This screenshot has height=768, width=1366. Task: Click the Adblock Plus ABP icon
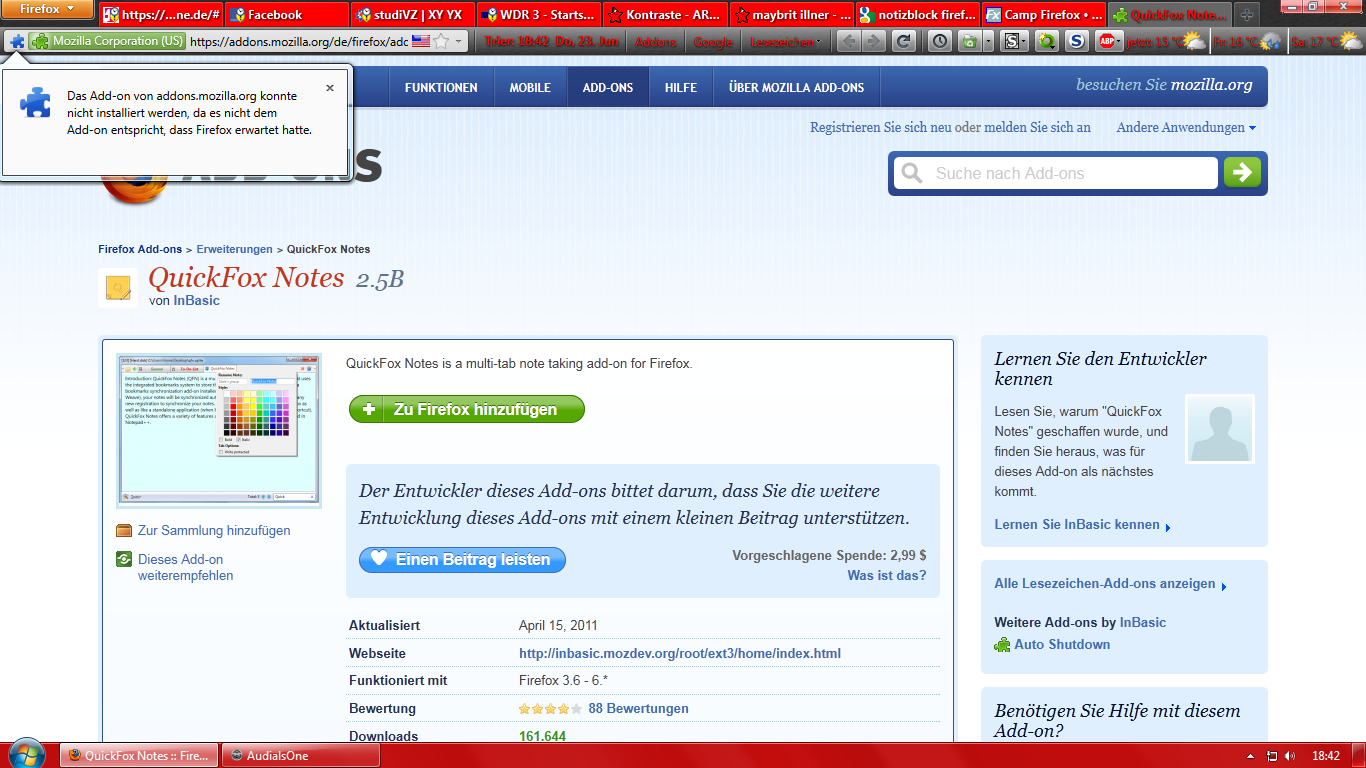1107,41
